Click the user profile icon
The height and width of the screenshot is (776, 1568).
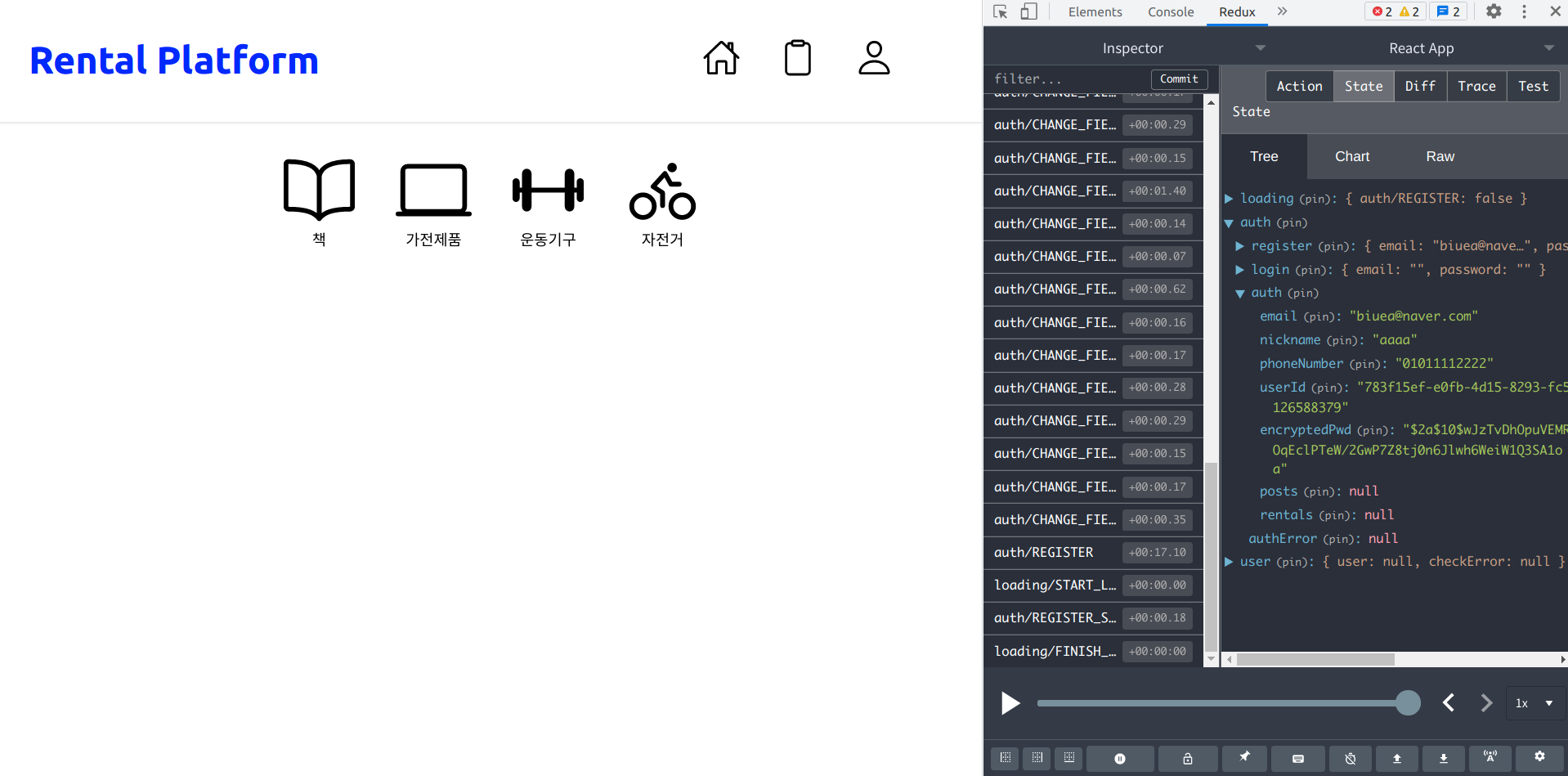pos(874,57)
